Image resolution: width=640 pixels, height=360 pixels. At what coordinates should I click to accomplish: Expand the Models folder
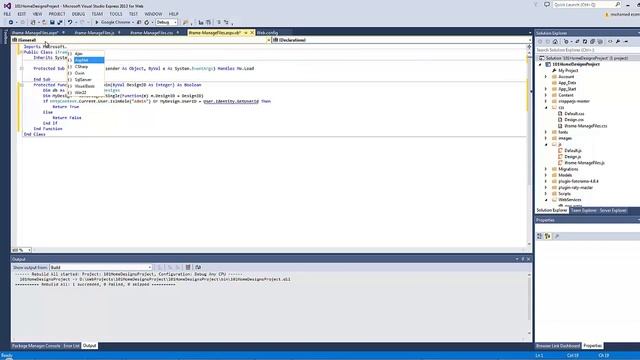pos(546,175)
